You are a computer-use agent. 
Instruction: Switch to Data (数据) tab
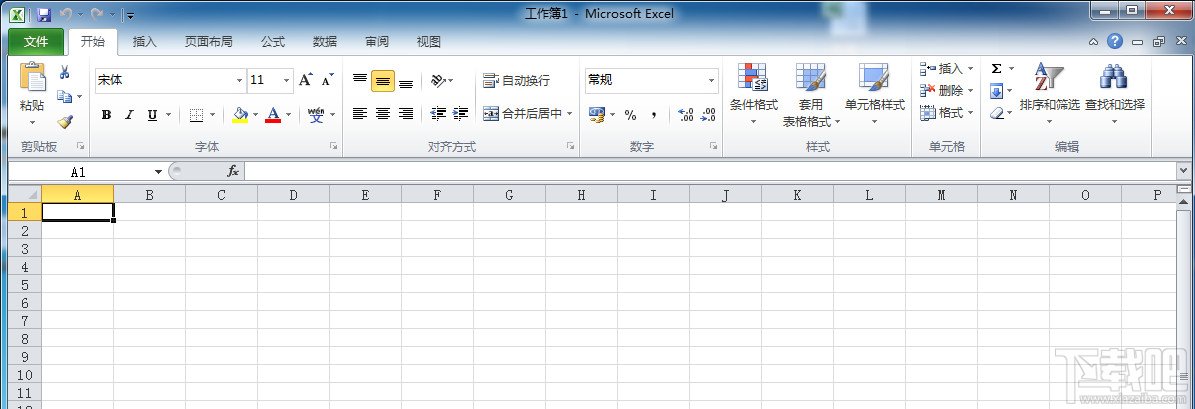pos(325,42)
